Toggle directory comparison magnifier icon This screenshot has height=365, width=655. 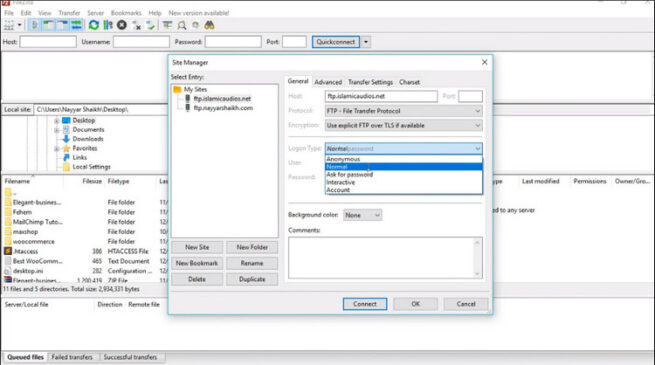tap(182, 25)
